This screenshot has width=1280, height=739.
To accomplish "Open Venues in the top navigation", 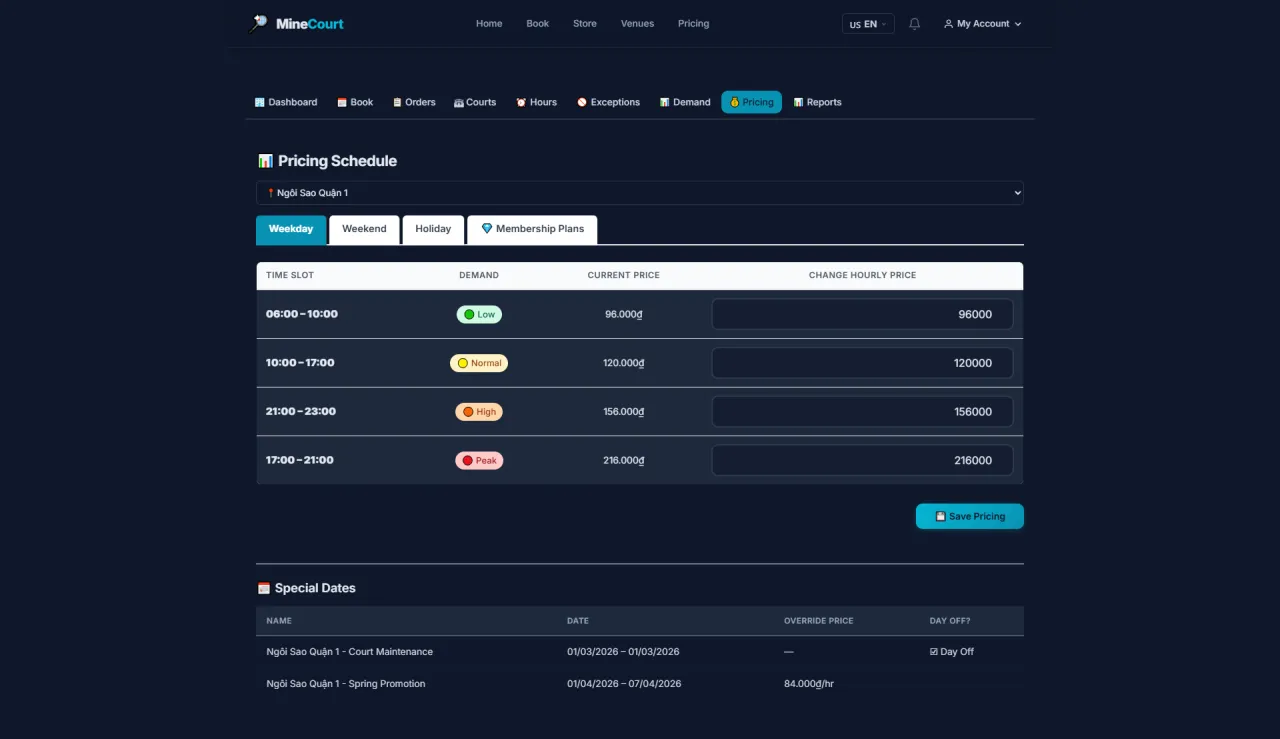I will click(637, 24).
